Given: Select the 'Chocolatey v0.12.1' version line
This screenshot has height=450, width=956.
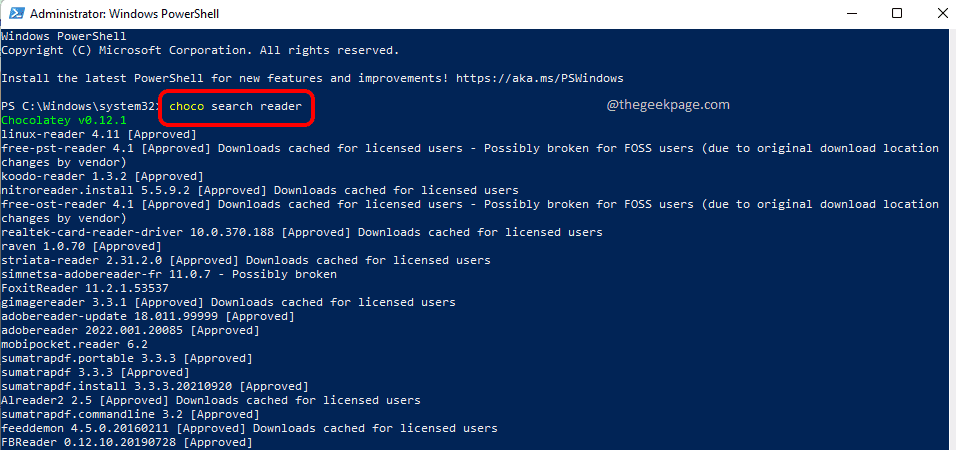Looking at the screenshot, I should tap(63, 120).
